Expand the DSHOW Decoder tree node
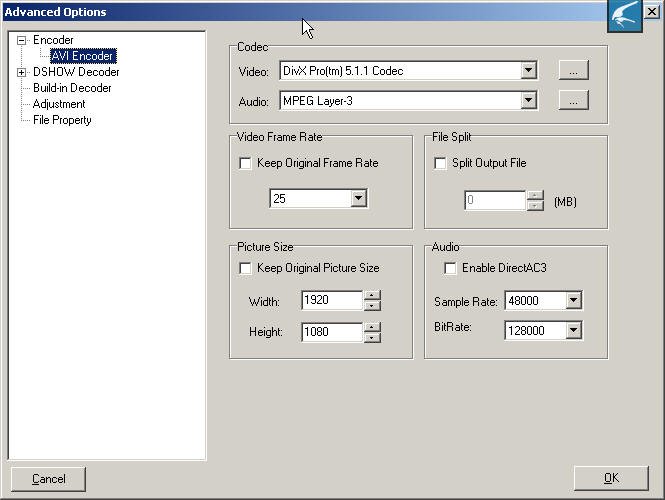 pos(22,72)
